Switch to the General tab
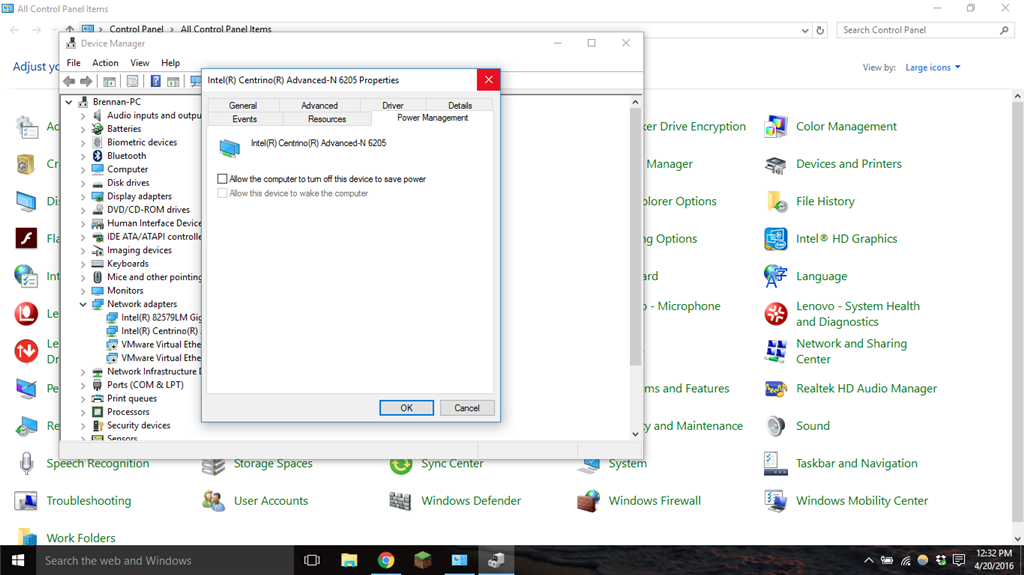The image size is (1024, 575). [x=243, y=105]
